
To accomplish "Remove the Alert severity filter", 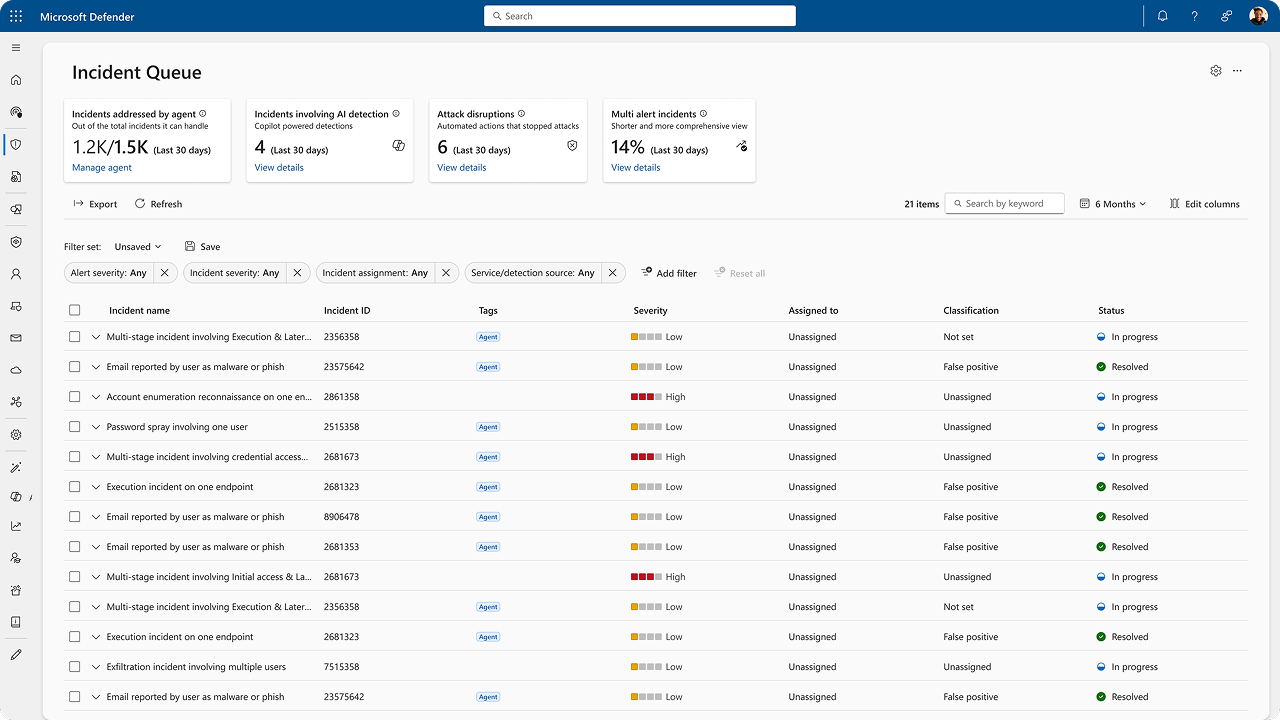I will point(165,273).
